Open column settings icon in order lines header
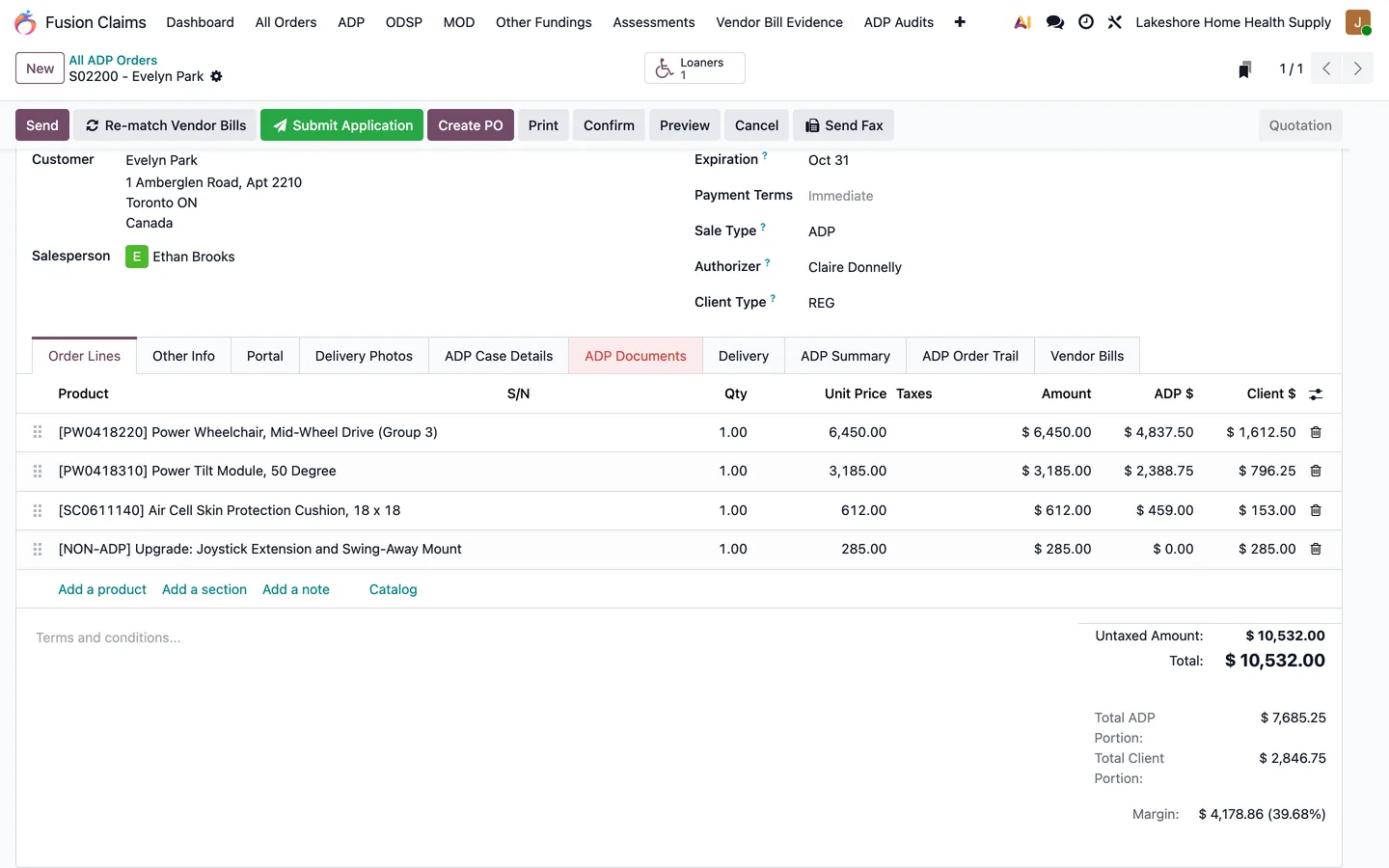The width and height of the screenshot is (1389, 868). 1316,394
